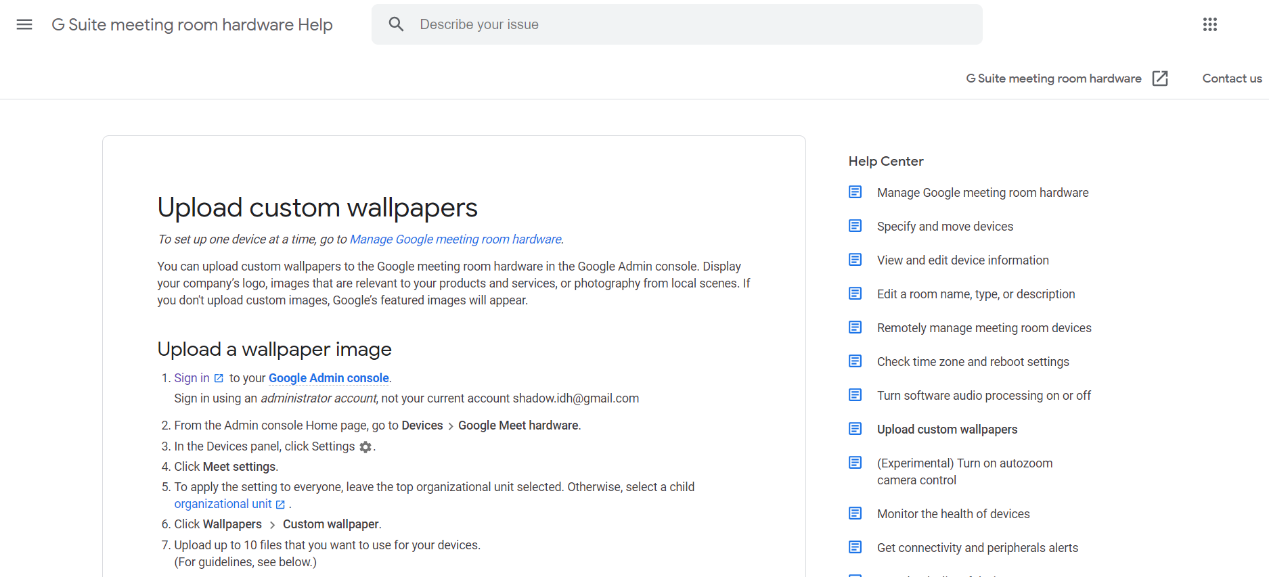Click the external-link icon beside G Suite meeting room hardware
Image resolution: width=1269 pixels, height=577 pixels.
point(1160,79)
